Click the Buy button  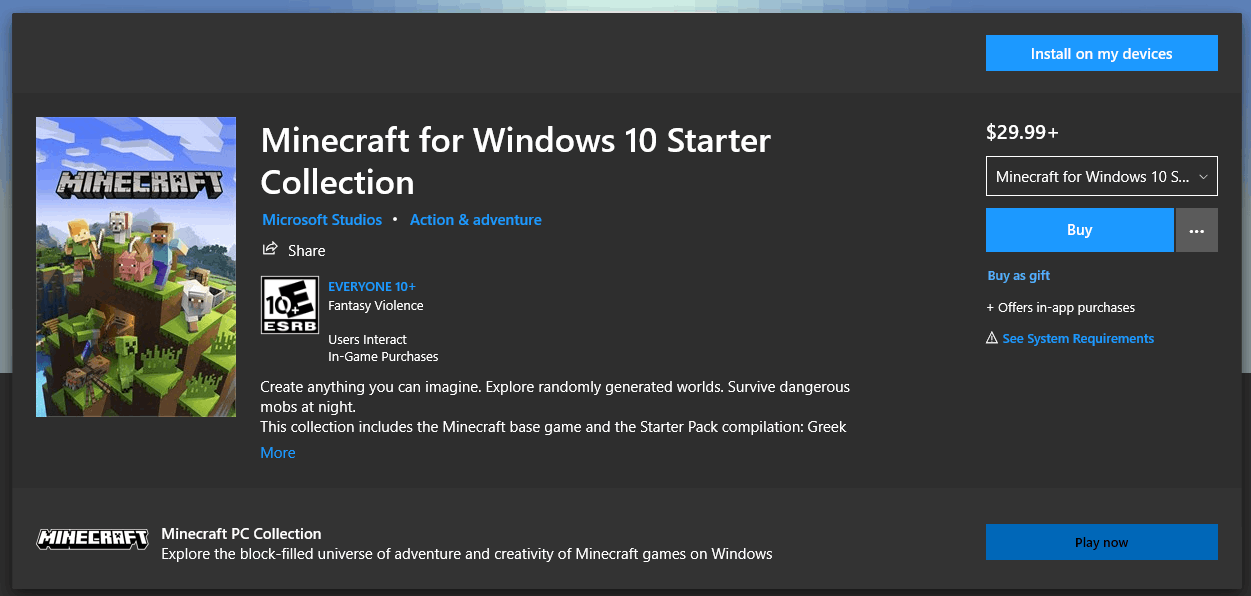point(1079,230)
